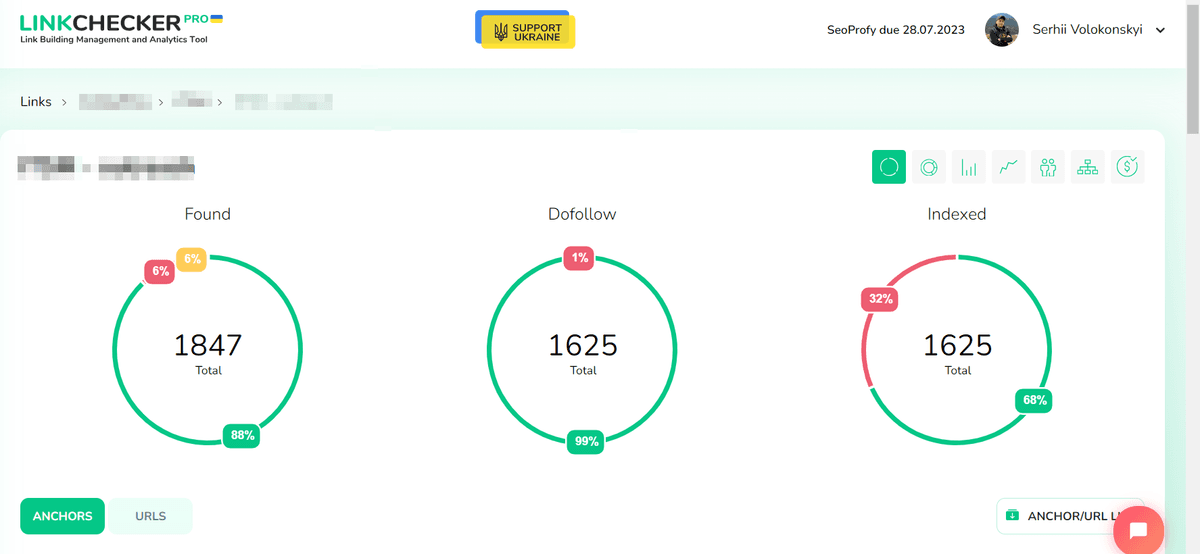Open the chat support bubble
The image size is (1200, 554).
tap(1138, 531)
